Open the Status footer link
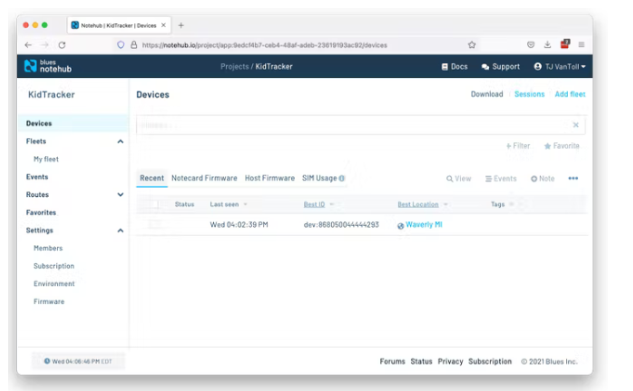633x391 pixels. tap(421, 361)
